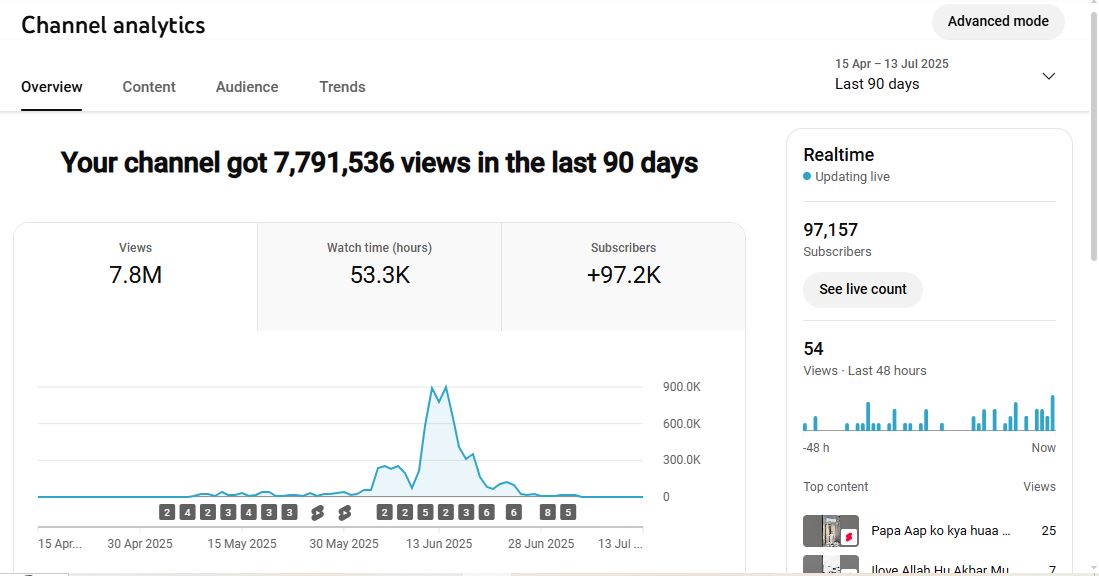
Task: Click the 13 Jun 2025 axis date
Action: point(439,544)
